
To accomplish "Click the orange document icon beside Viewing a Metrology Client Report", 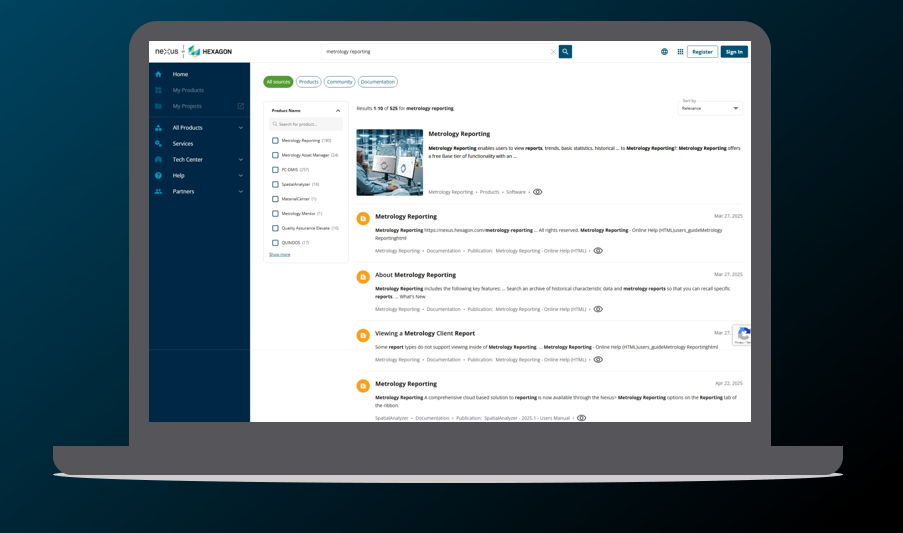I will [363, 335].
